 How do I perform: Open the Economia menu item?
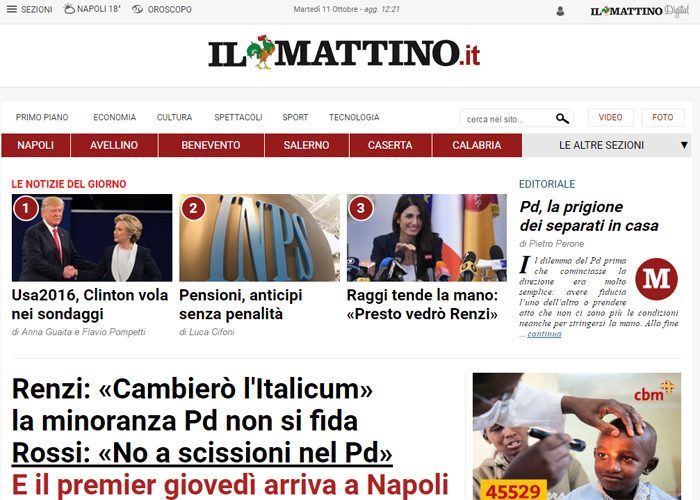tap(114, 117)
